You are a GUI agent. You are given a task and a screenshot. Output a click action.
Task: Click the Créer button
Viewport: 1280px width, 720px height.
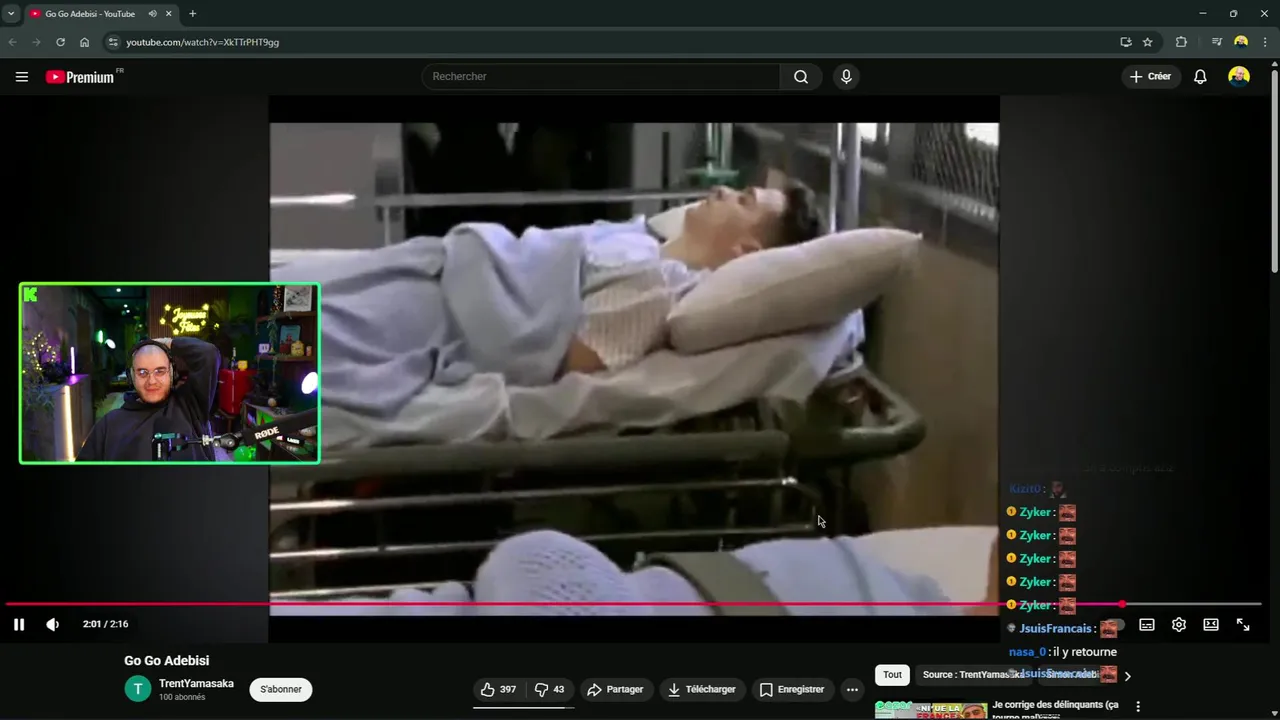point(1150,77)
